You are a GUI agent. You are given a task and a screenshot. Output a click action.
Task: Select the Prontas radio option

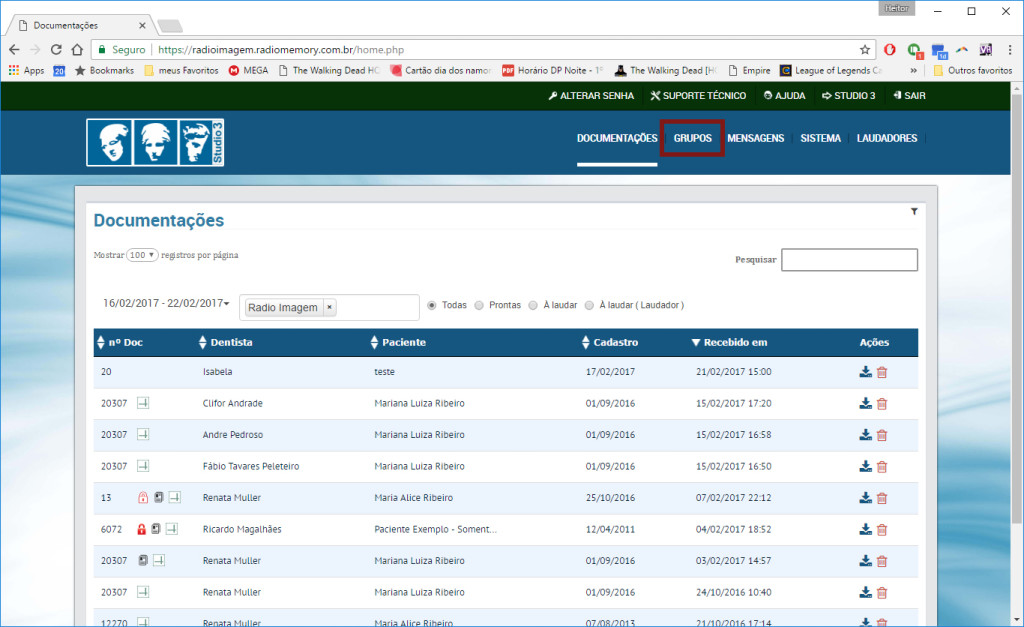(479, 305)
